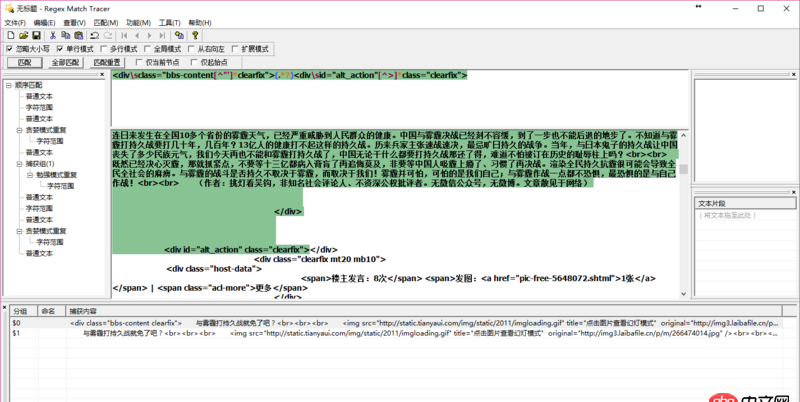
Task: Open the 匹配(M) menu
Action: click(x=106, y=22)
